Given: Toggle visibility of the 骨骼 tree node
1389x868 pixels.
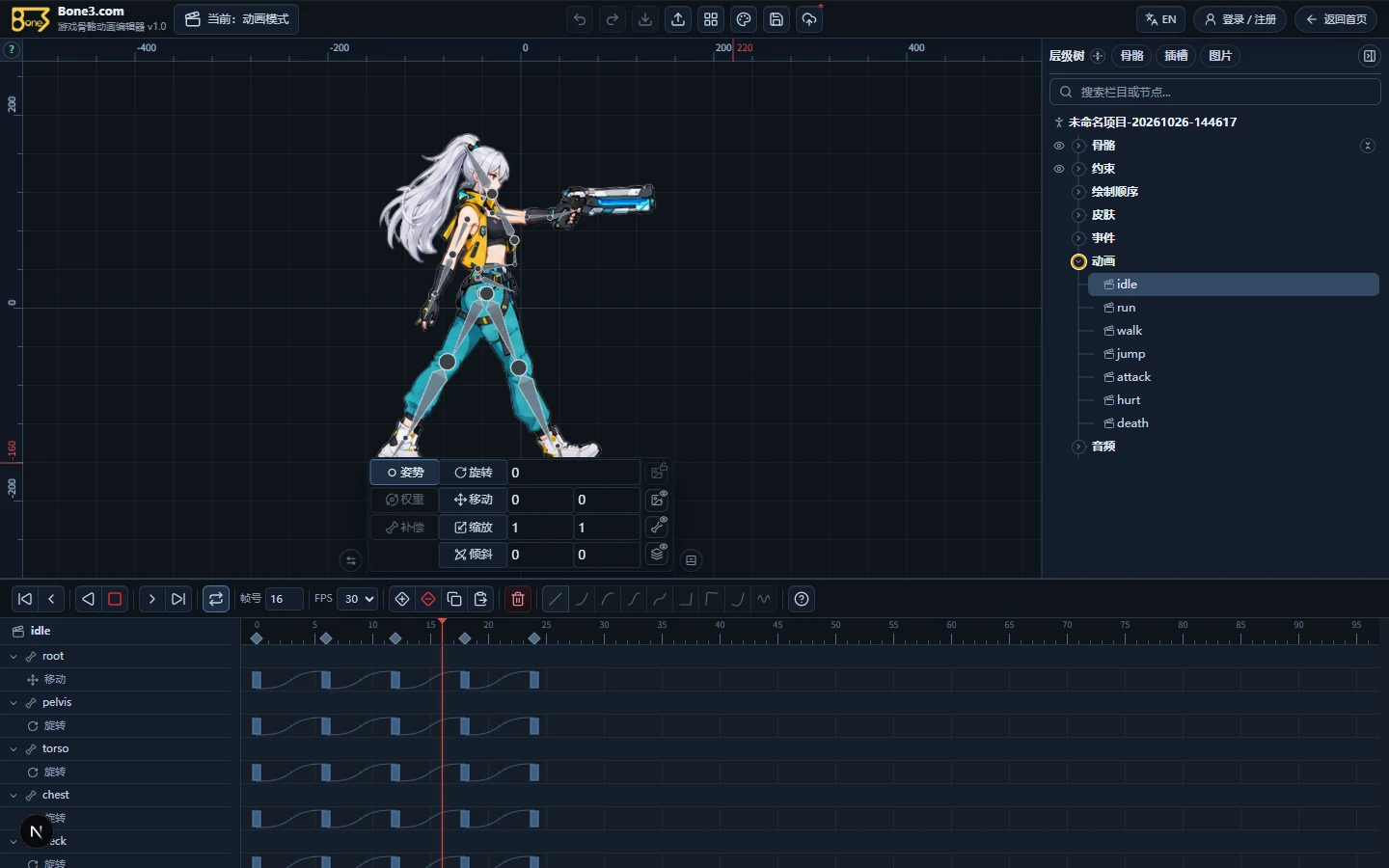Looking at the screenshot, I should point(1059,146).
